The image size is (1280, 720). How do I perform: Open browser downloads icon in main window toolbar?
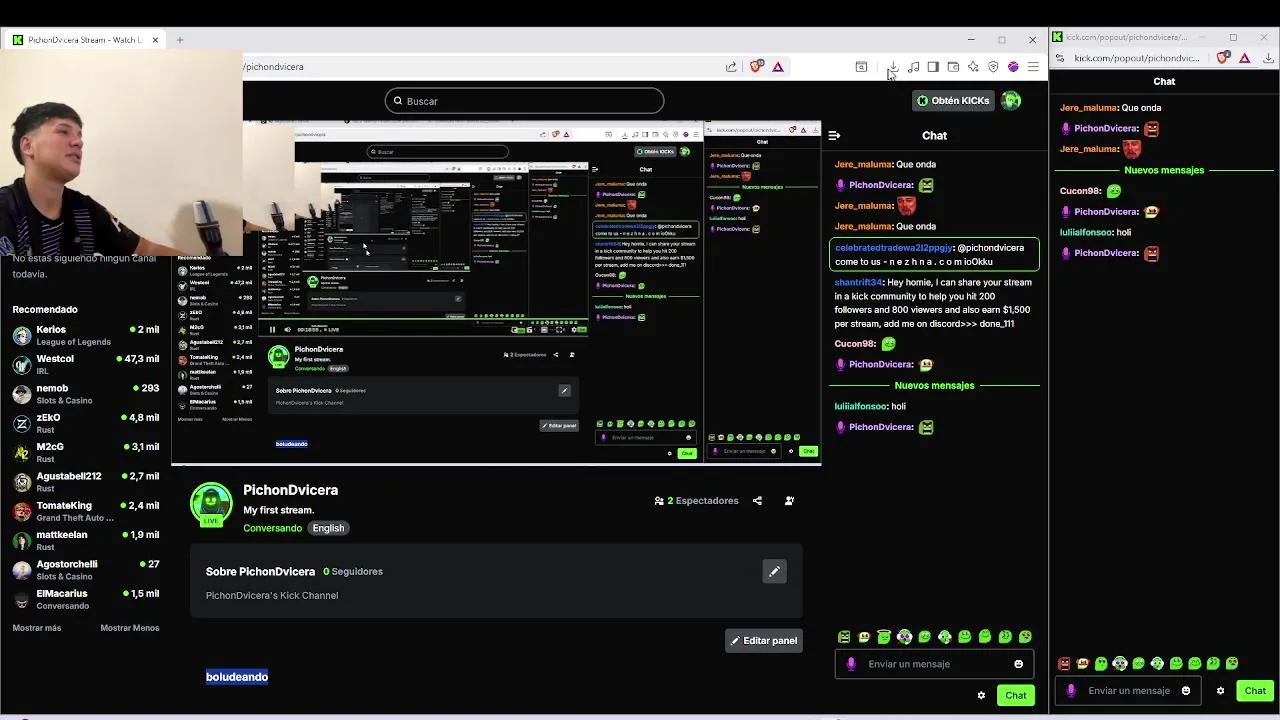click(x=893, y=67)
